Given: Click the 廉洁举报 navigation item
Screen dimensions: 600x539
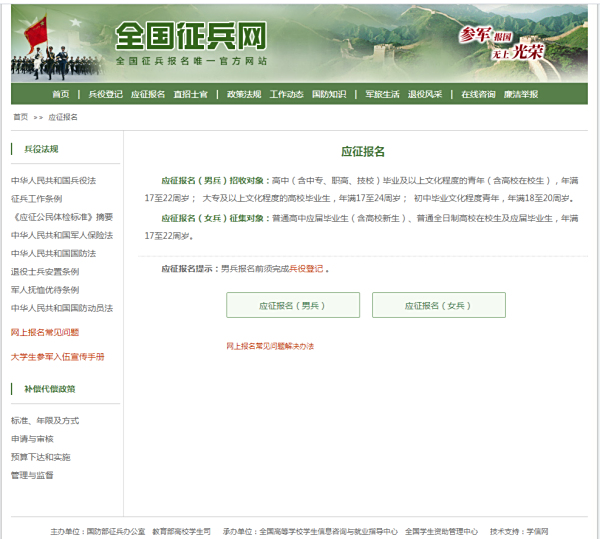Looking at the screenshot, I should [521, 94].
